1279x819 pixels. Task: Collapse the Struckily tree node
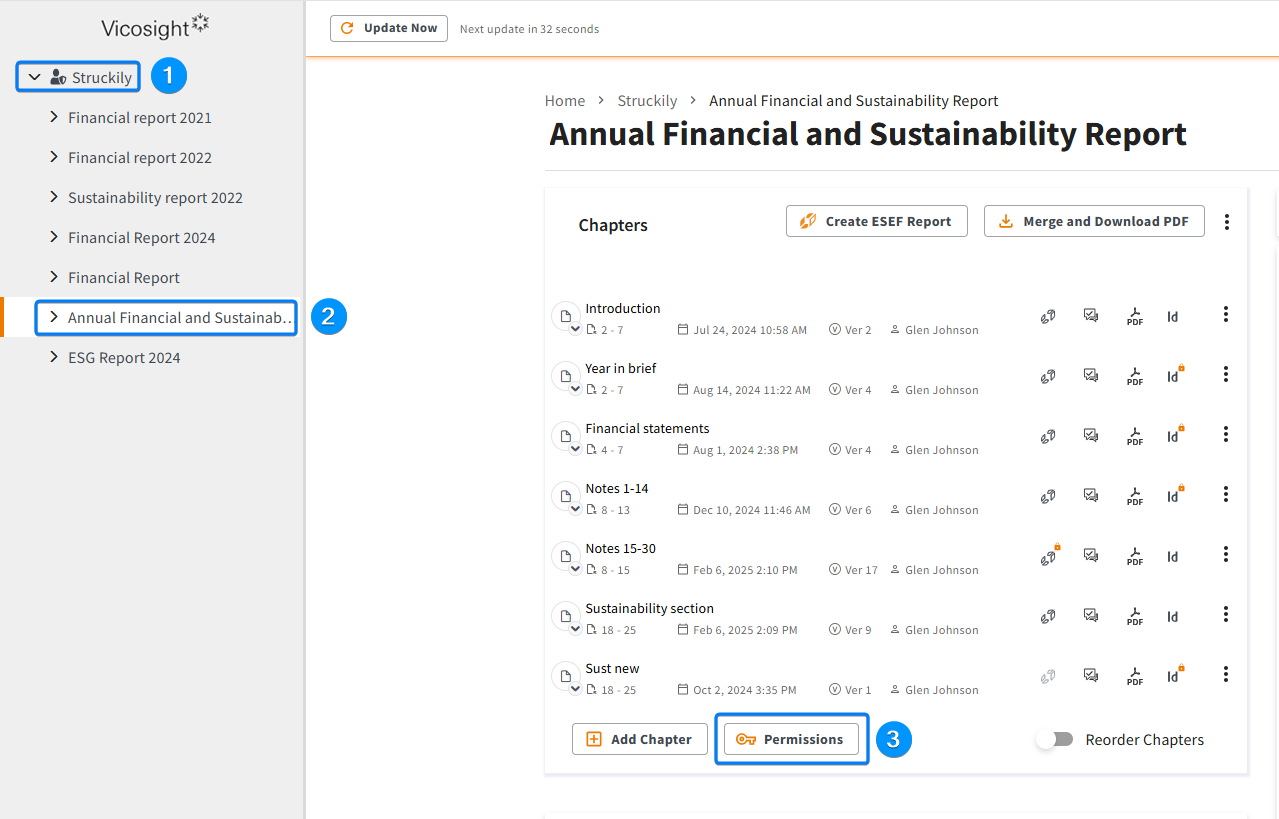tap(35, 77)
